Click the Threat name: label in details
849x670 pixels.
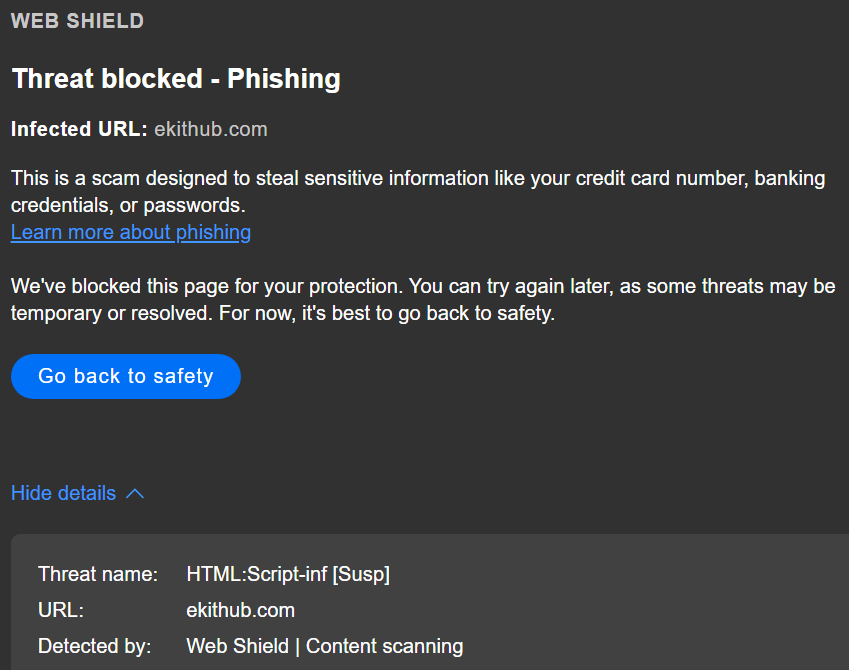pyautogui.click(x=98, y=574)
